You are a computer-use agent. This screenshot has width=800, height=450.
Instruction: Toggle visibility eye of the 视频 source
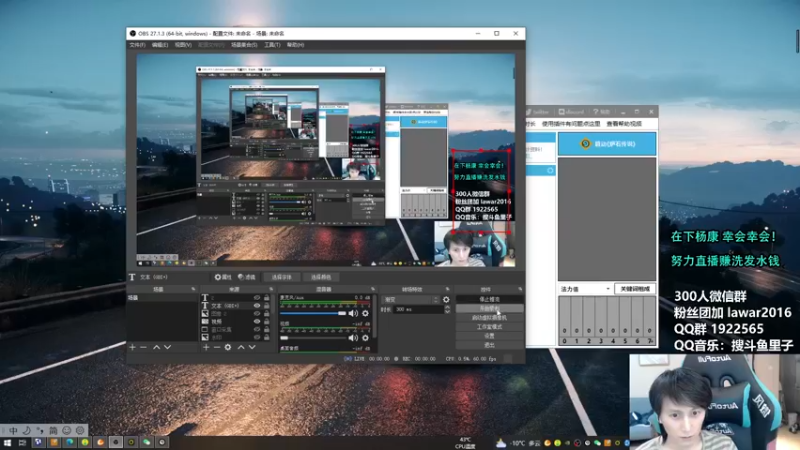pos(257,321)
